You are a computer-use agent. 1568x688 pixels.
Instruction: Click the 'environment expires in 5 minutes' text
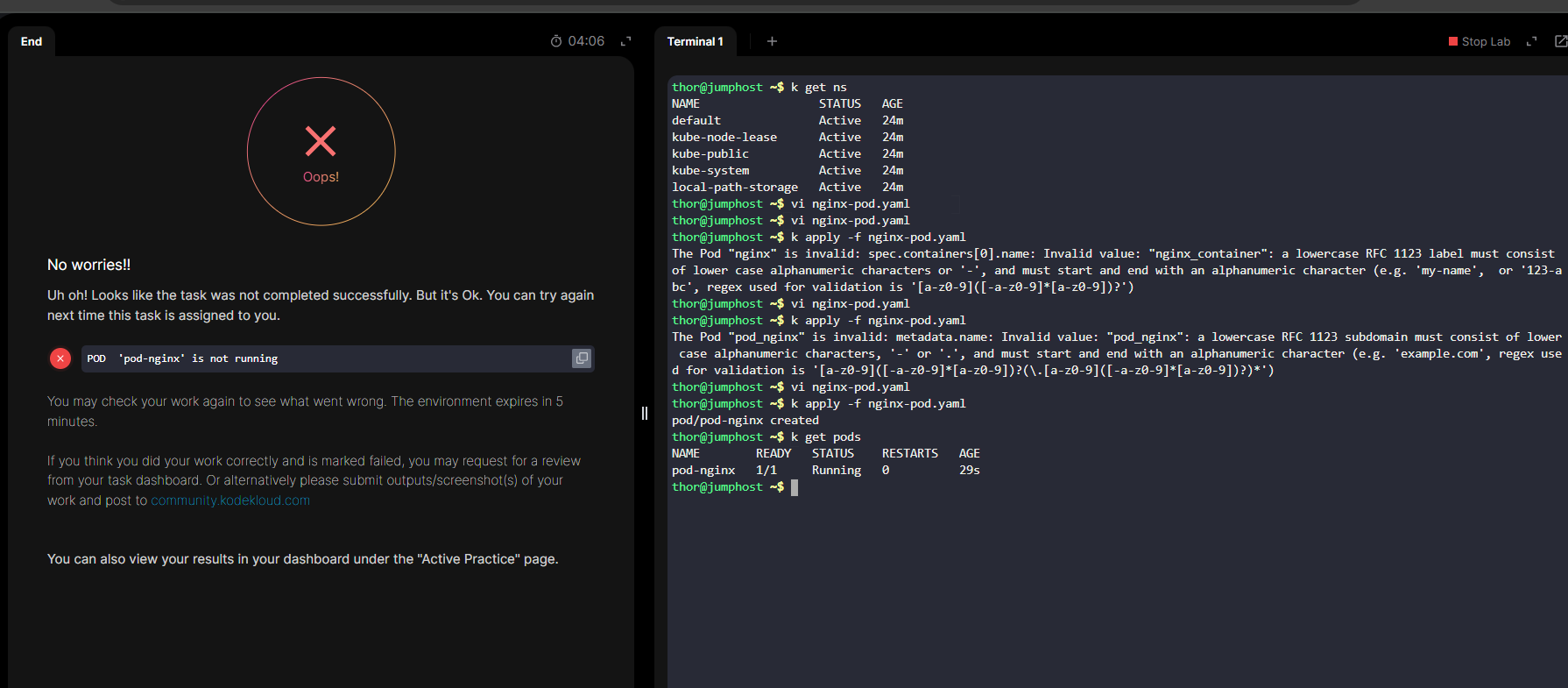click(306, 411)
